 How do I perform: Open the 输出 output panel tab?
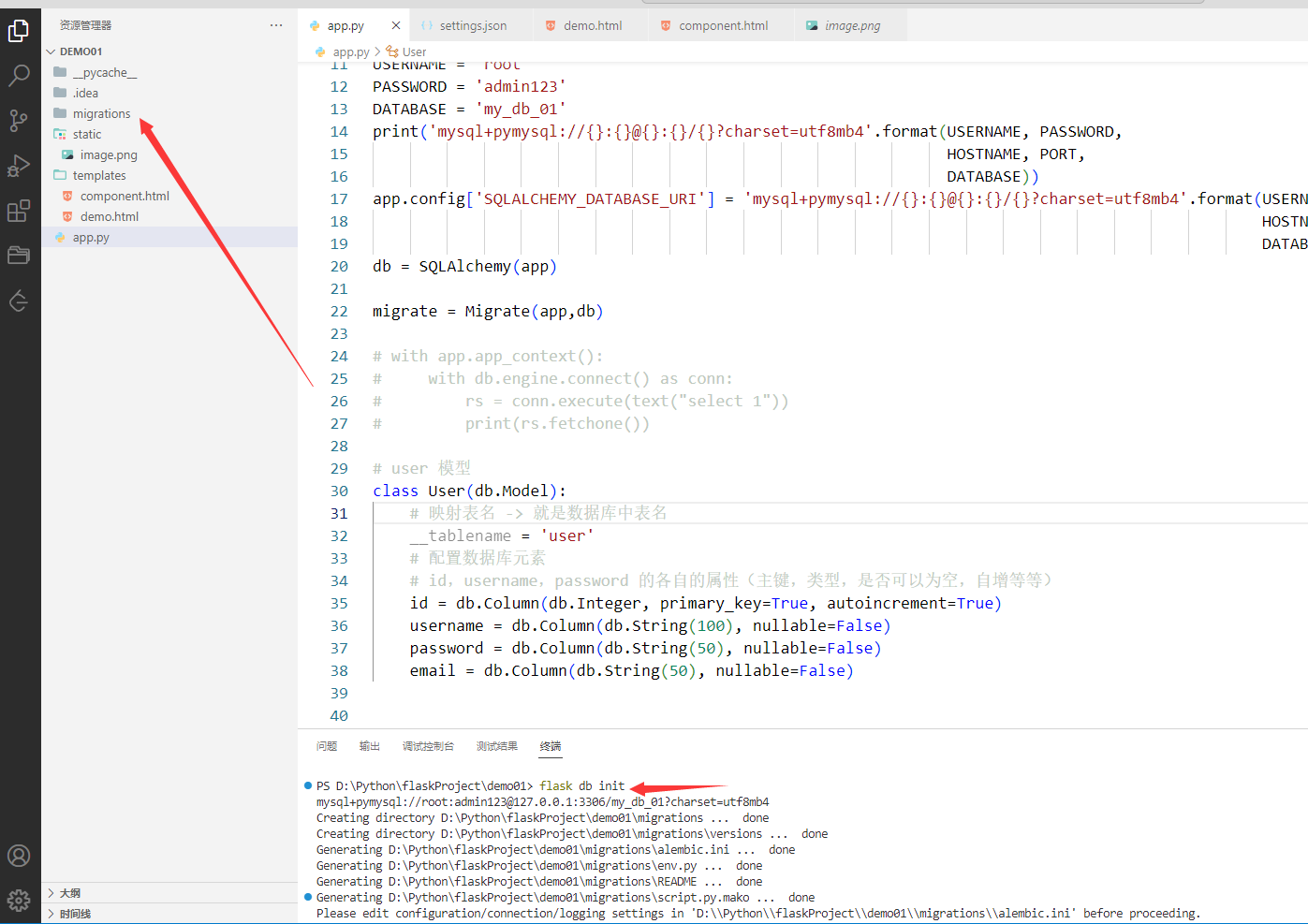370,746
